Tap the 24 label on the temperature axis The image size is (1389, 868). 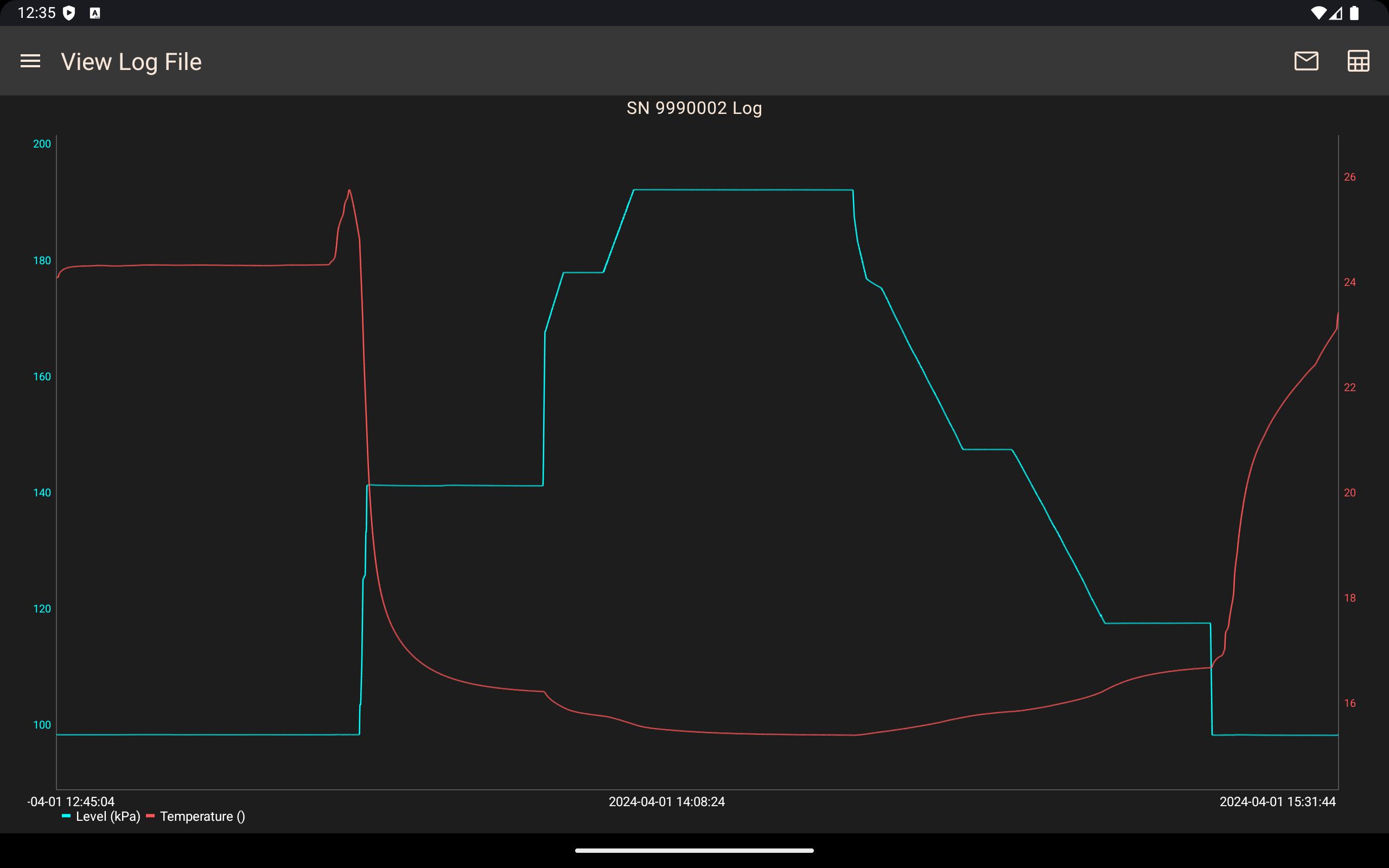[x=1349, y=282]
